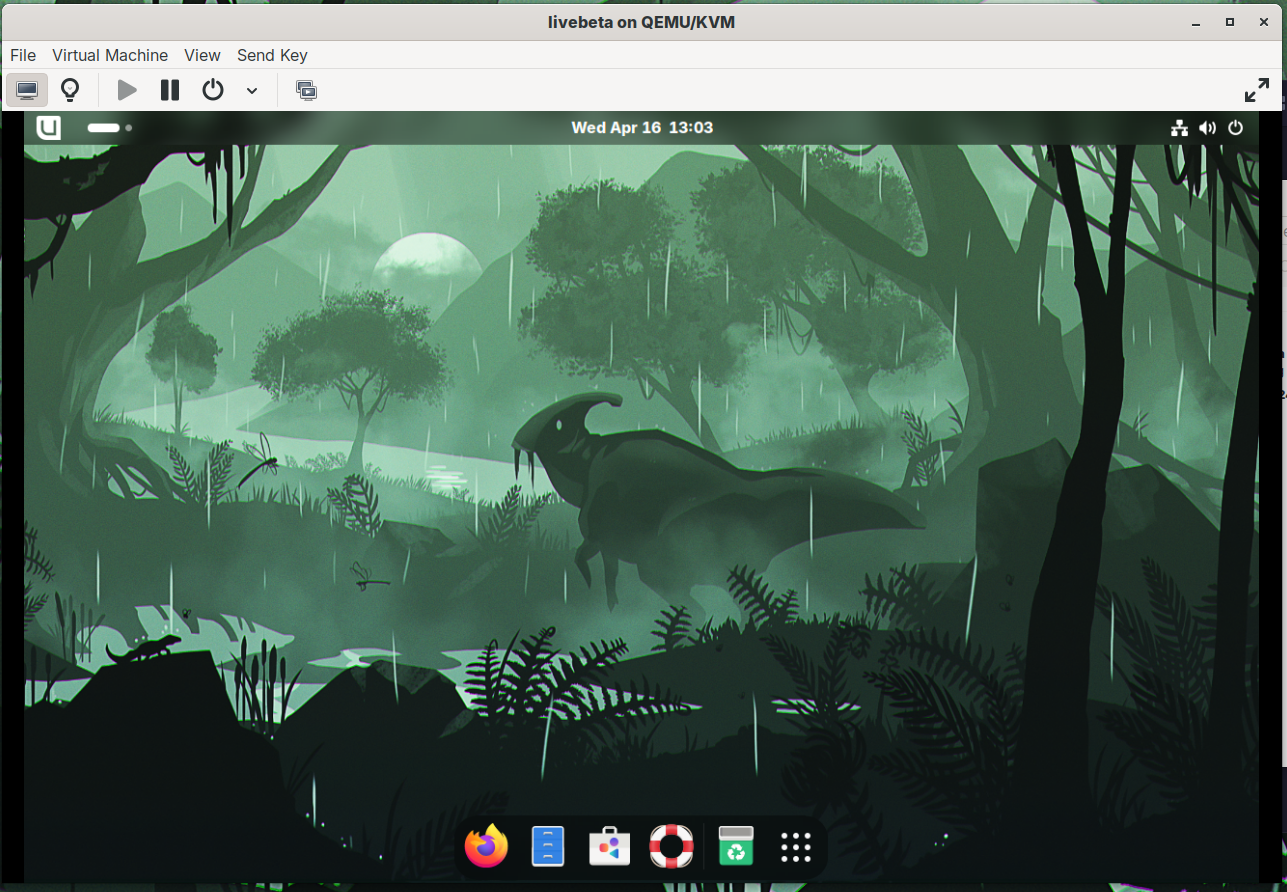
Task: Open the Help lifebuoy app
Action: [671, 847]
